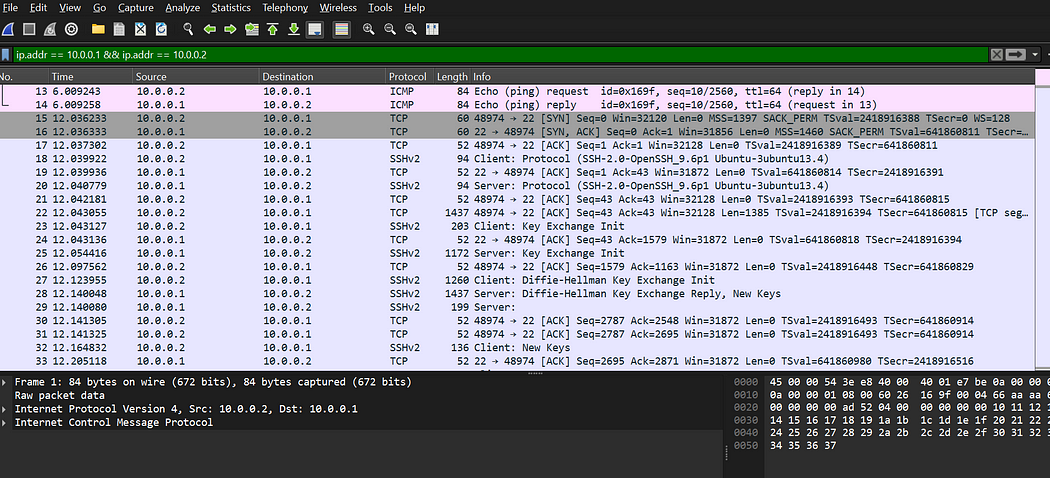Select packet 14 Echo ping reply

tap(517, 104)
